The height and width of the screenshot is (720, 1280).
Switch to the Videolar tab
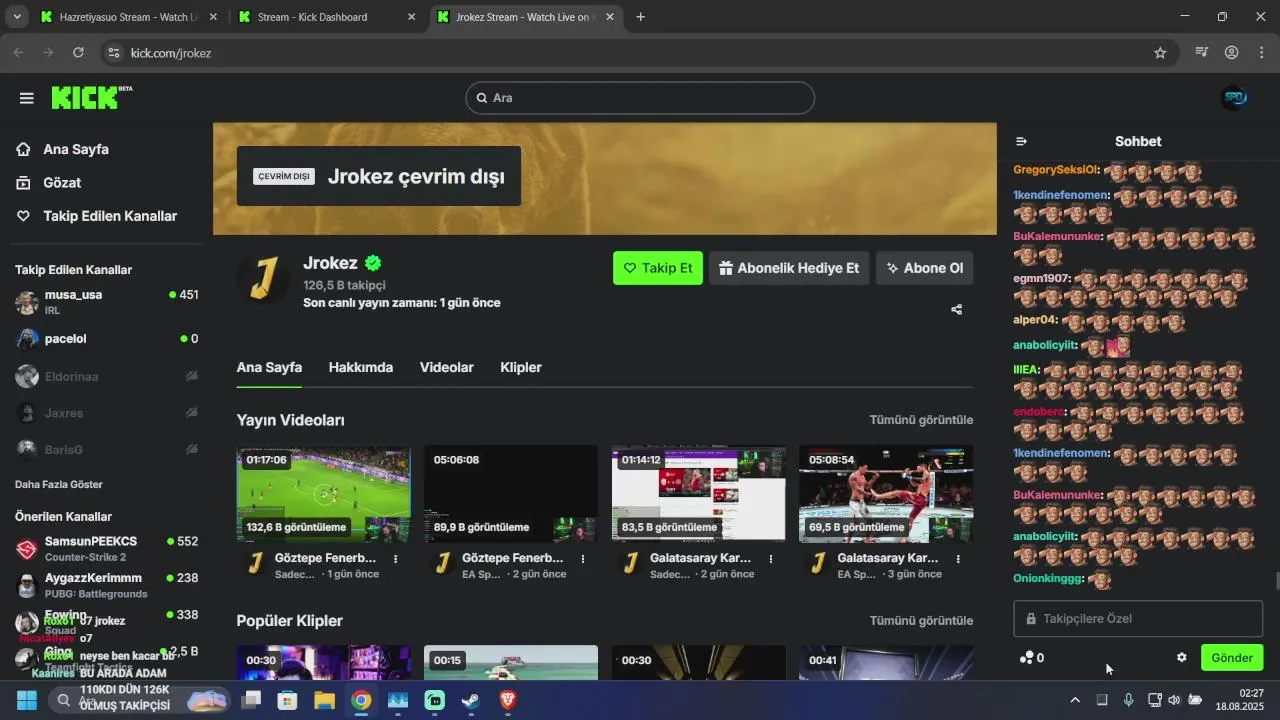(x=447, y=367)
